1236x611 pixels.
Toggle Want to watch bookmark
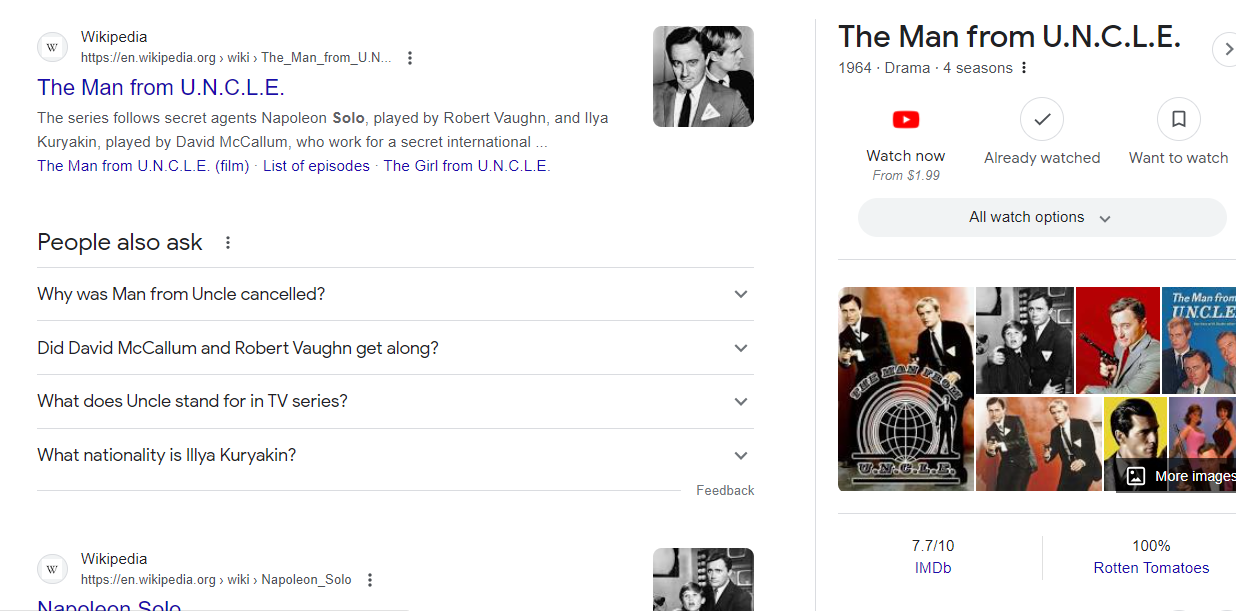(1179, 120)
